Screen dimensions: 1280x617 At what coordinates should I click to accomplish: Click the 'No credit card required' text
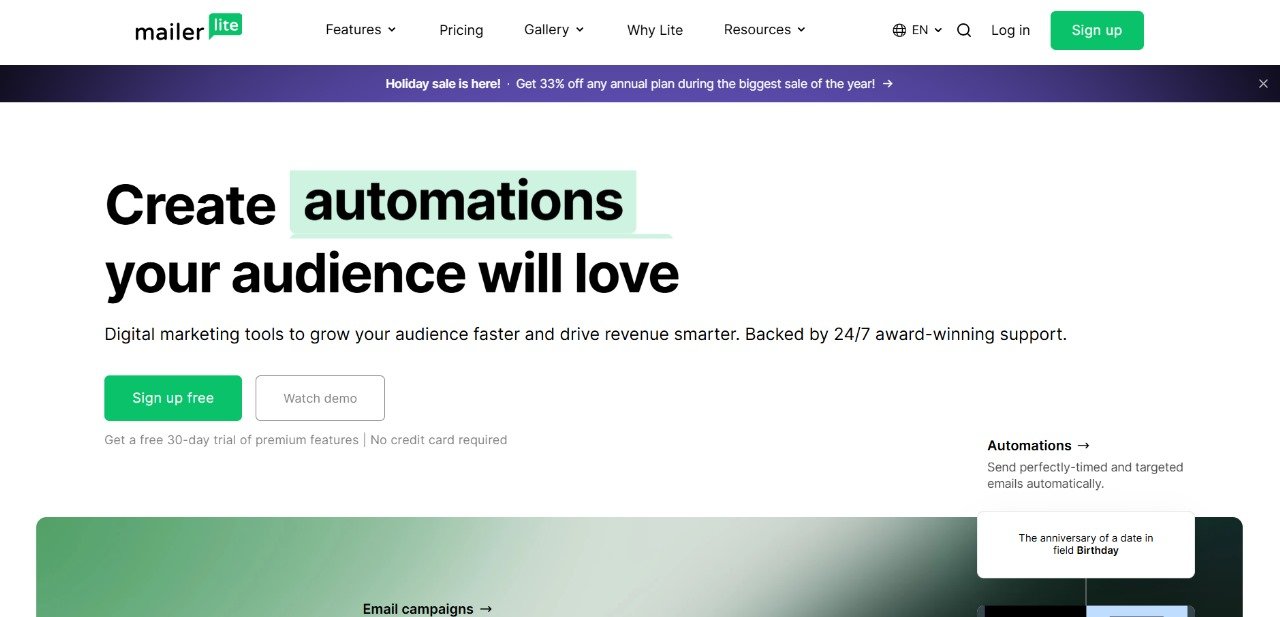click(439, 440)
